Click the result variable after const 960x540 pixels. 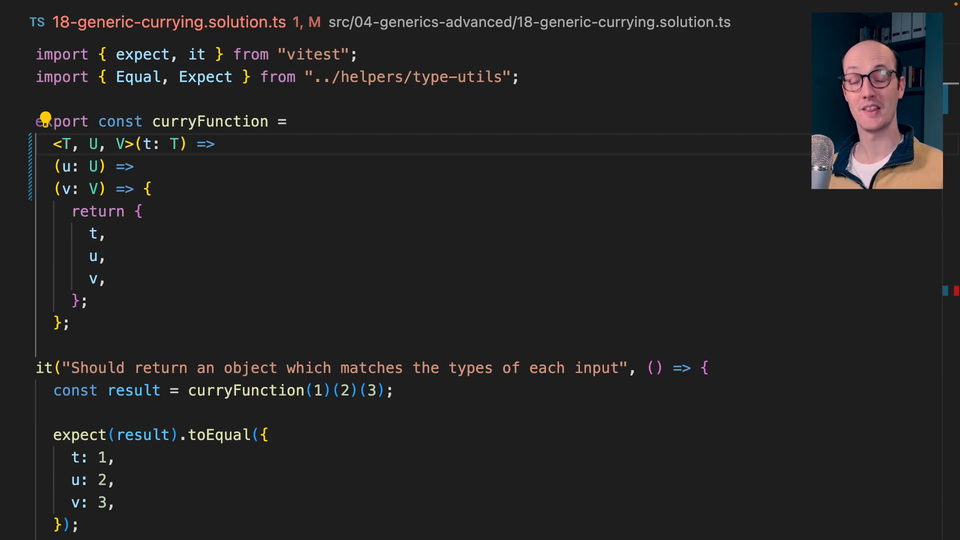pos(134,390)
